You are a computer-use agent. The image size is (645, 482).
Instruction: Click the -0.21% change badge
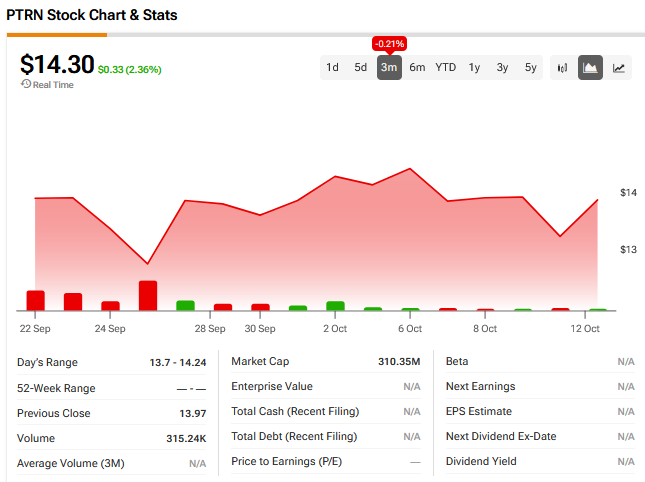[389, 44]
